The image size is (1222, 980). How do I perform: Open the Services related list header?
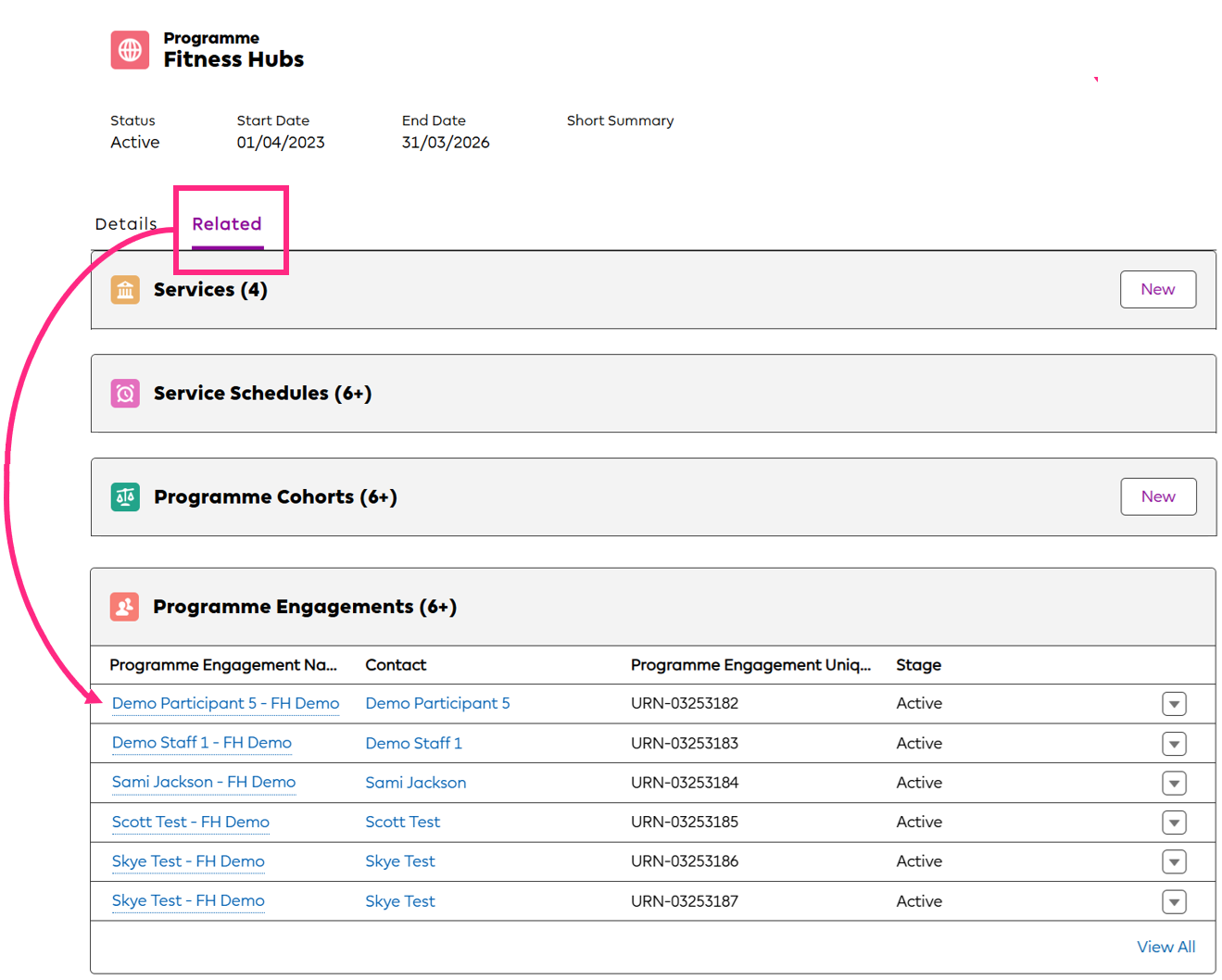pyautogui.click(x=209, y=290)
